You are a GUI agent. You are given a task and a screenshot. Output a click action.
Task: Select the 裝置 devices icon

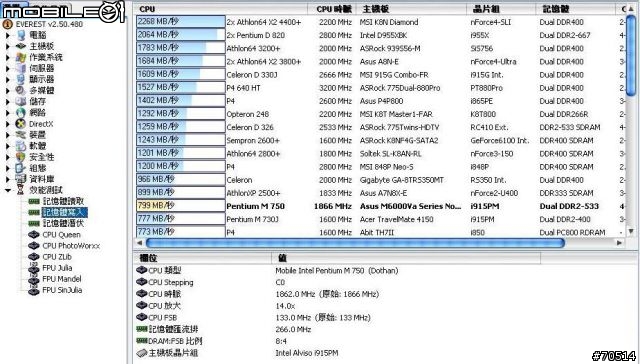tap(21, 135)
